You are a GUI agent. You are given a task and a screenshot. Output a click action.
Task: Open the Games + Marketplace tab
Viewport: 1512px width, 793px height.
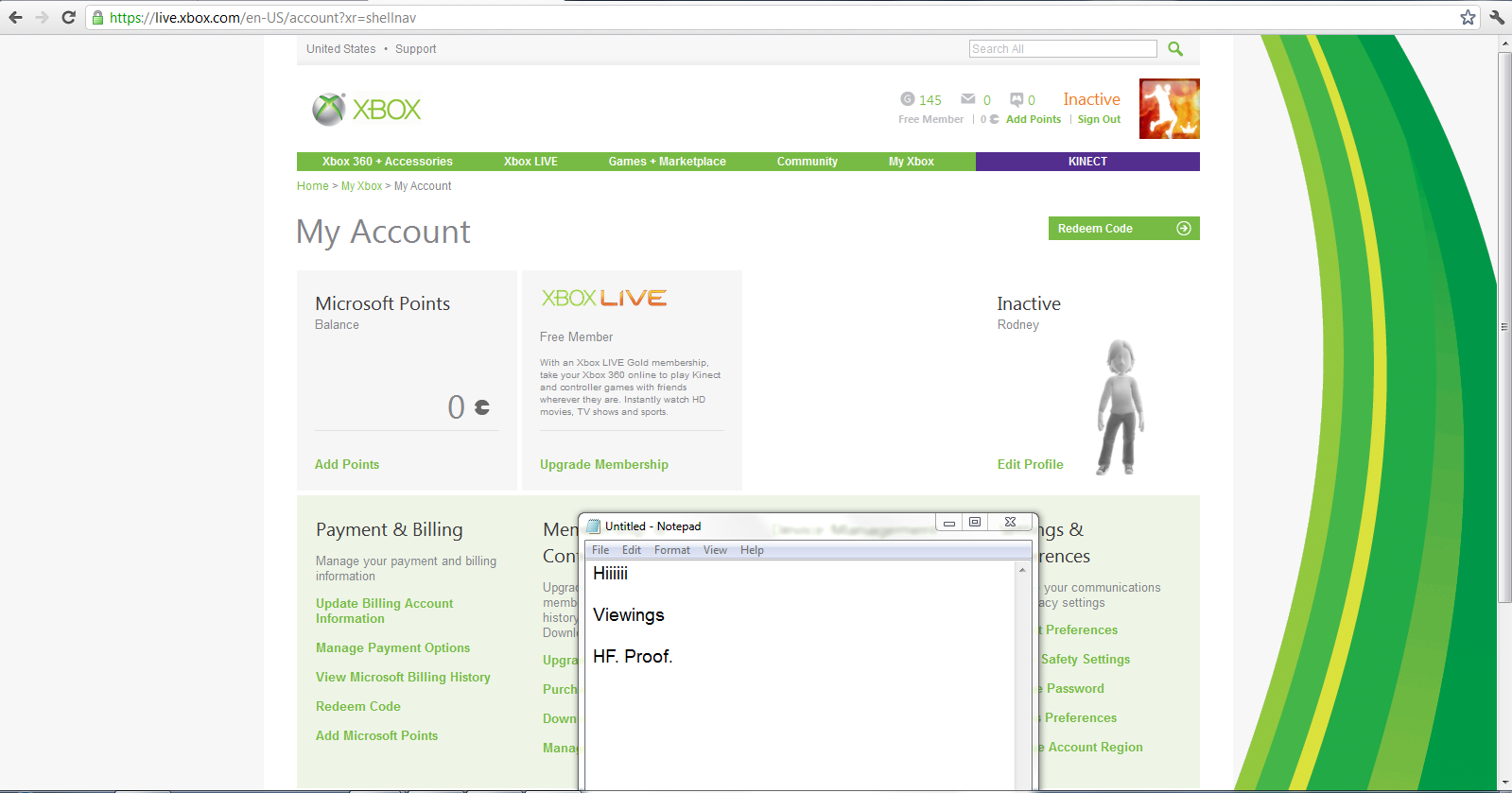pyautogui.click(x=668, y=162)
